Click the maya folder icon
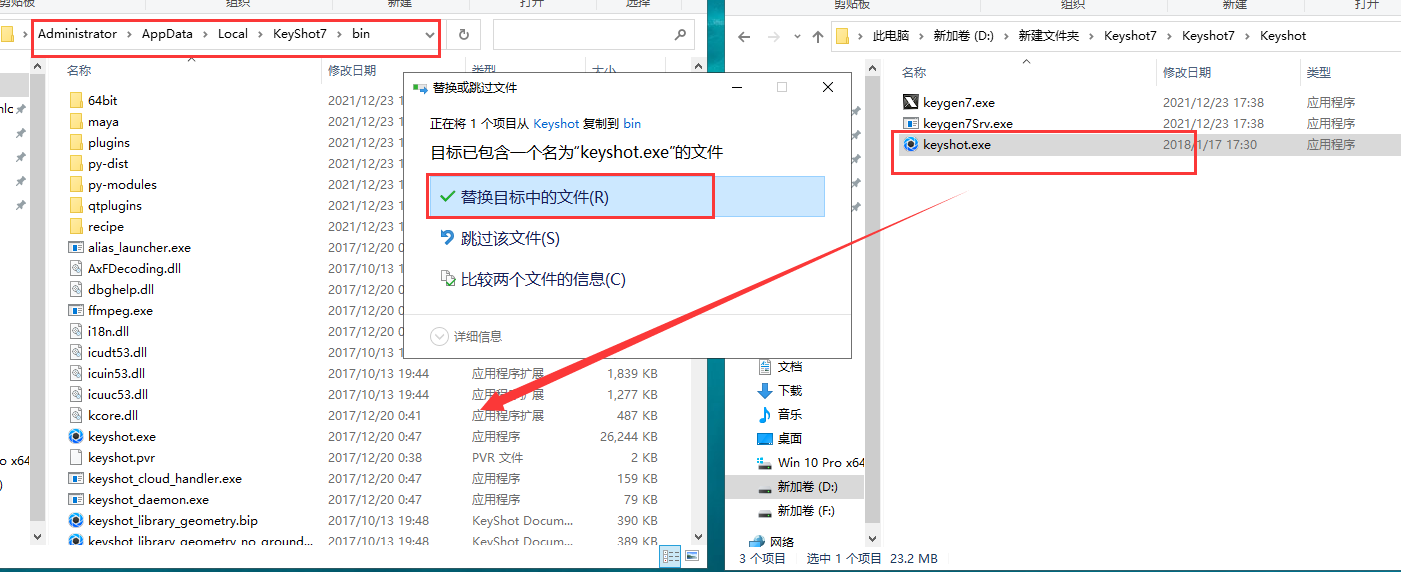Screen dimensions: 1401x572 pos(76,121)
